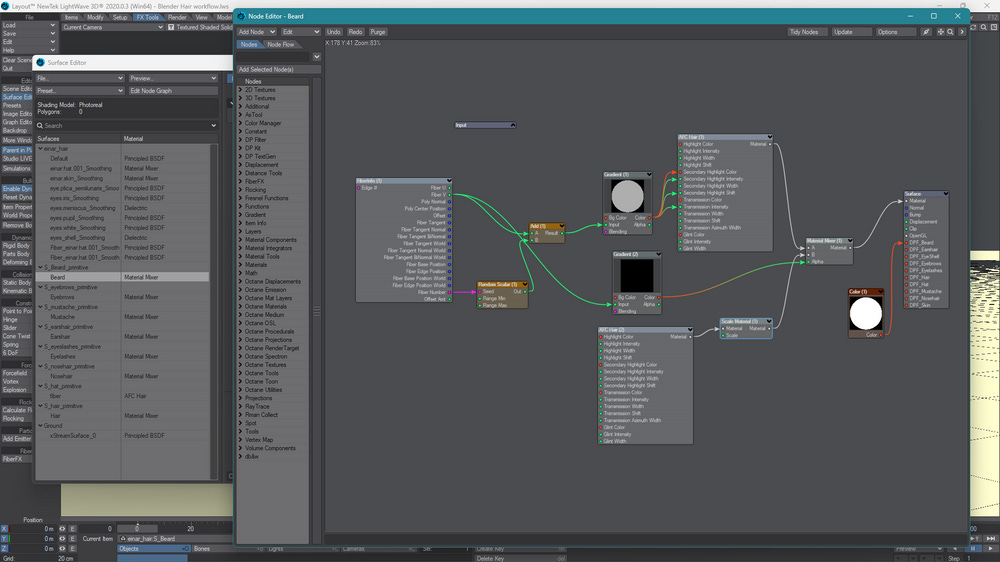Open the Save dropdown in Layout

[x=29, y=34]
